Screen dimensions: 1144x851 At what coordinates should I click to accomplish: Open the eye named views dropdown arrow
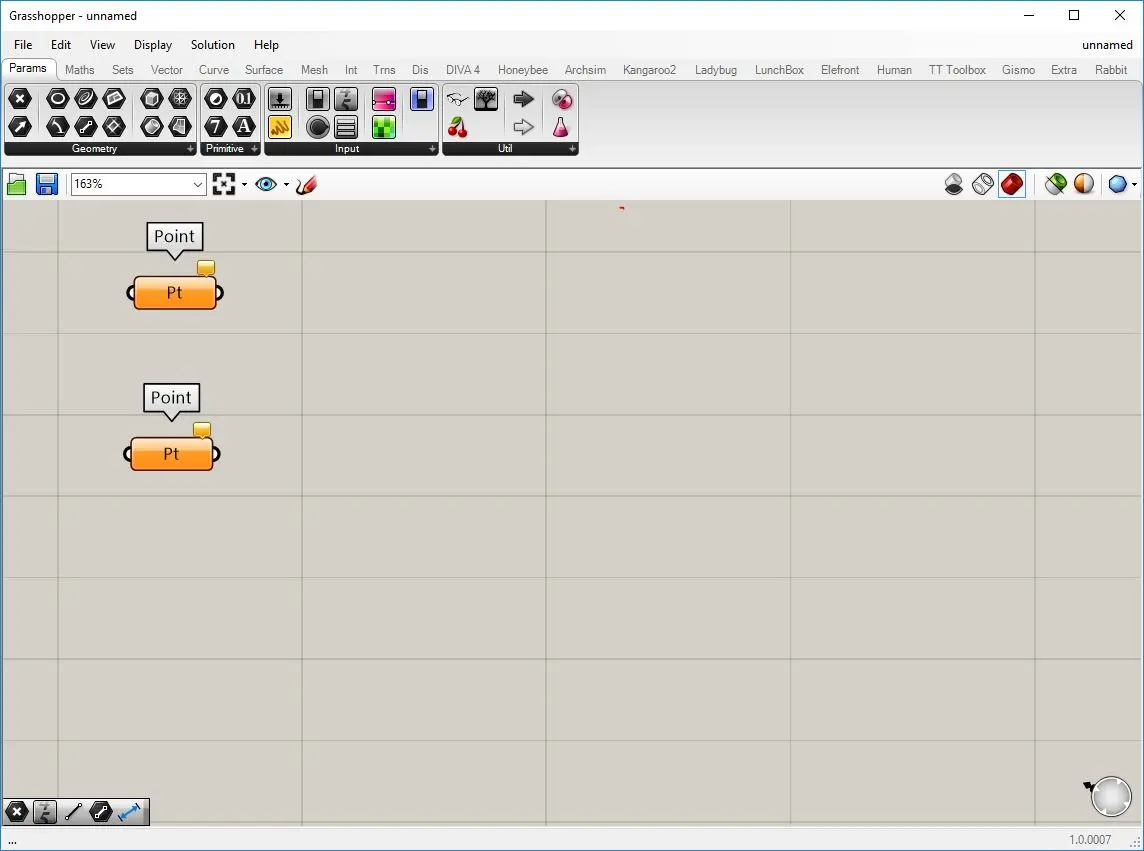click(x=286, y=185)
